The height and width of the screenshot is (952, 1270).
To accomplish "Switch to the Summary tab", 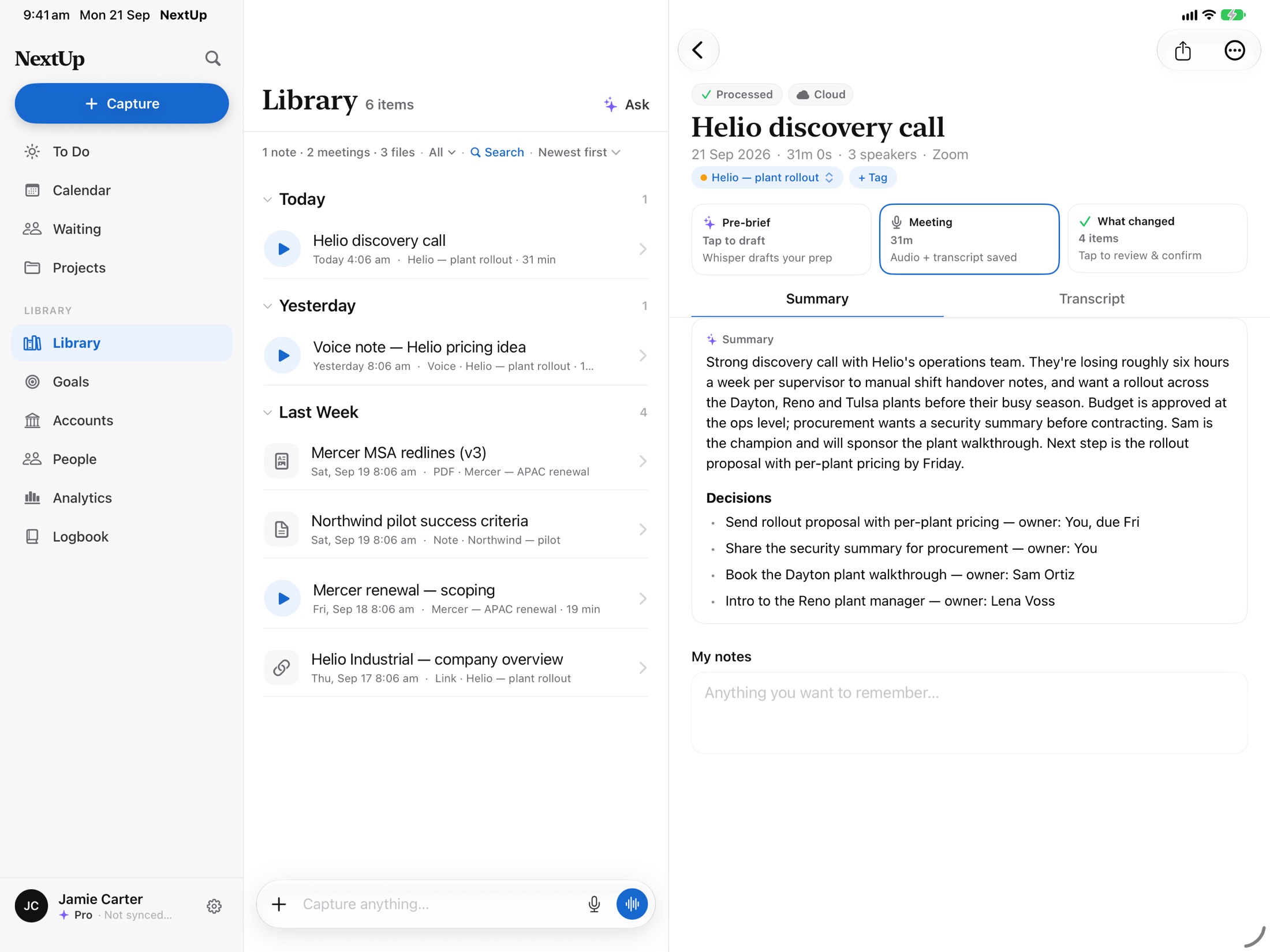I will (x=817, y=299).
